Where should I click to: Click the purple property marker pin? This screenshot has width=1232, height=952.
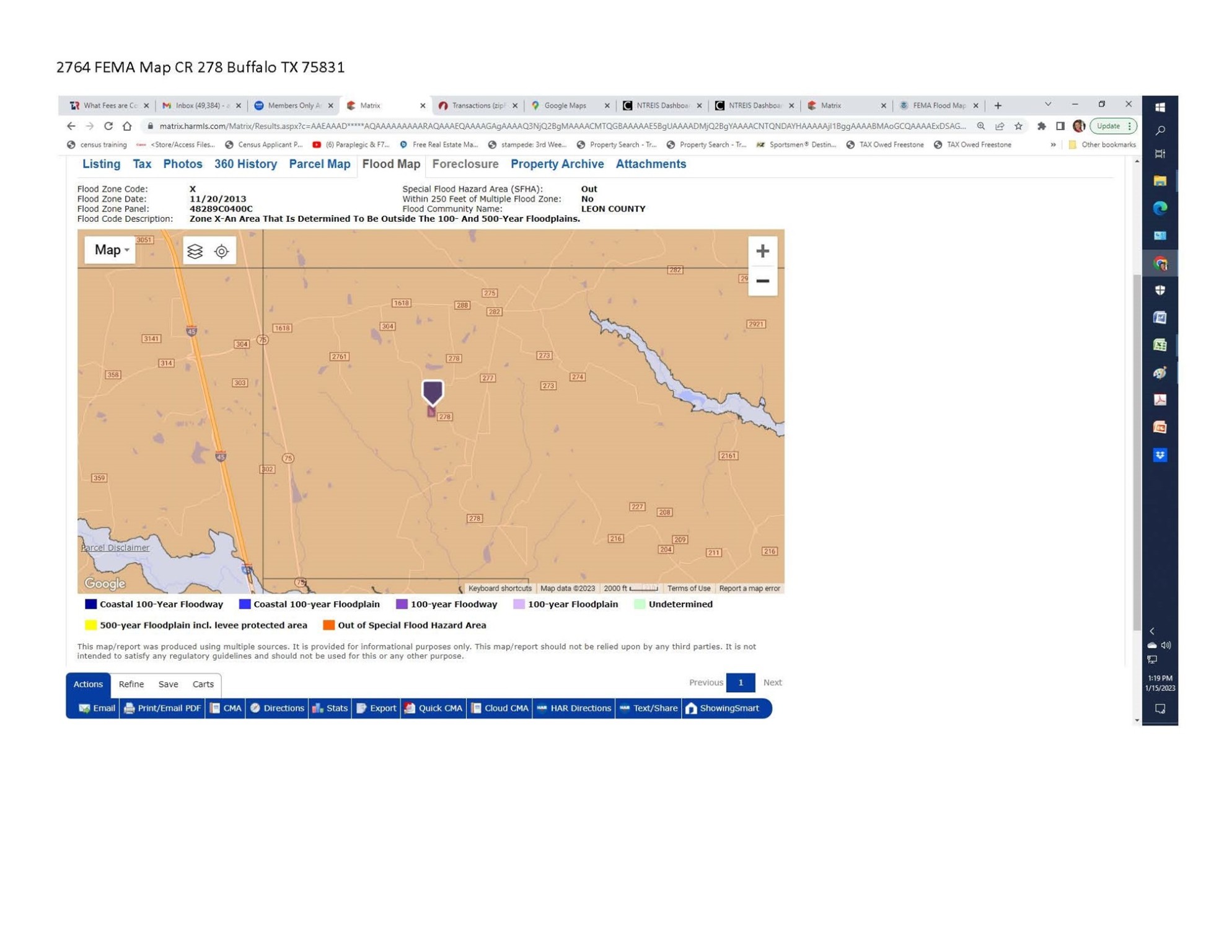point(433,393)
